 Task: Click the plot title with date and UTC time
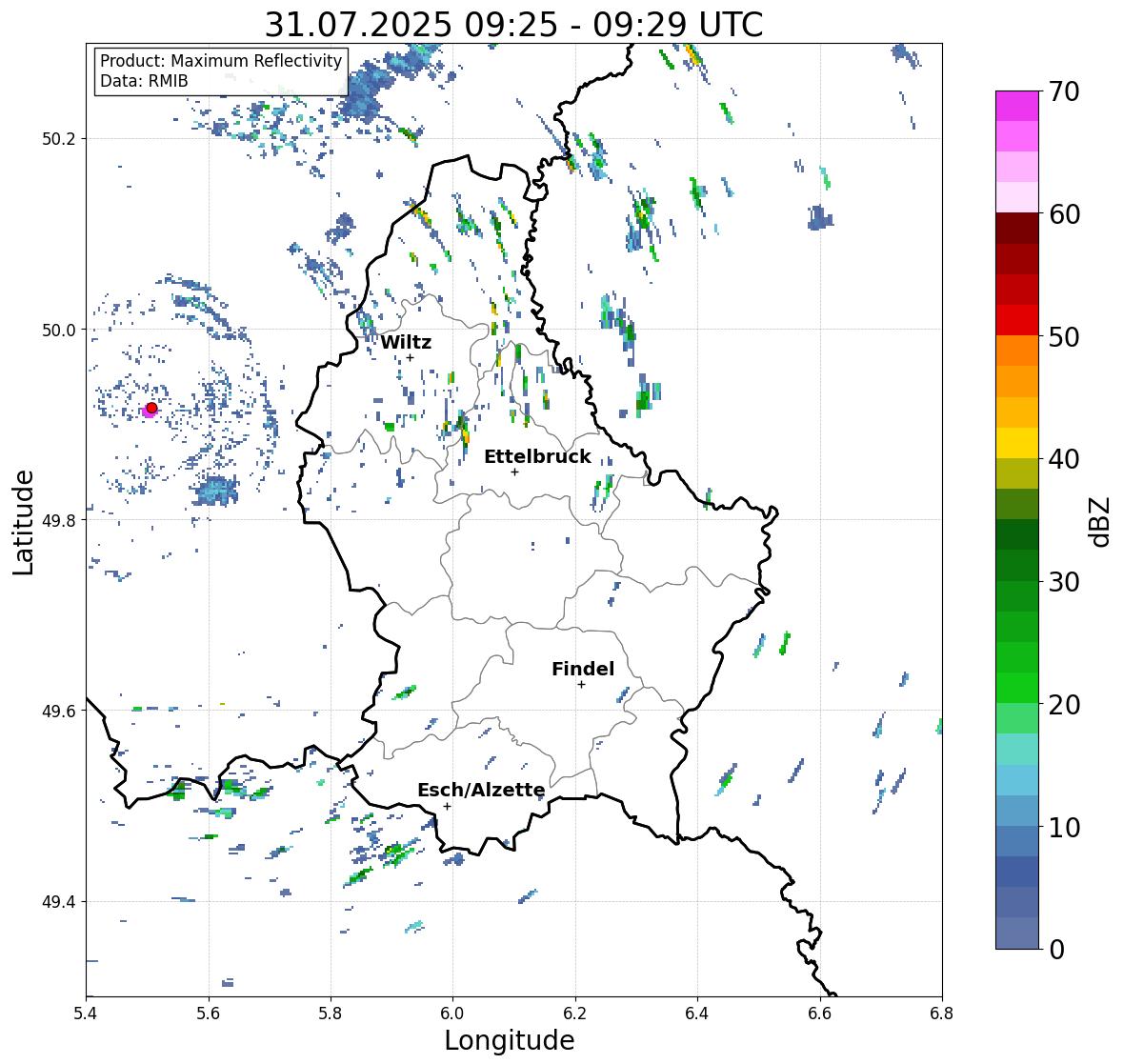point(513,25)
